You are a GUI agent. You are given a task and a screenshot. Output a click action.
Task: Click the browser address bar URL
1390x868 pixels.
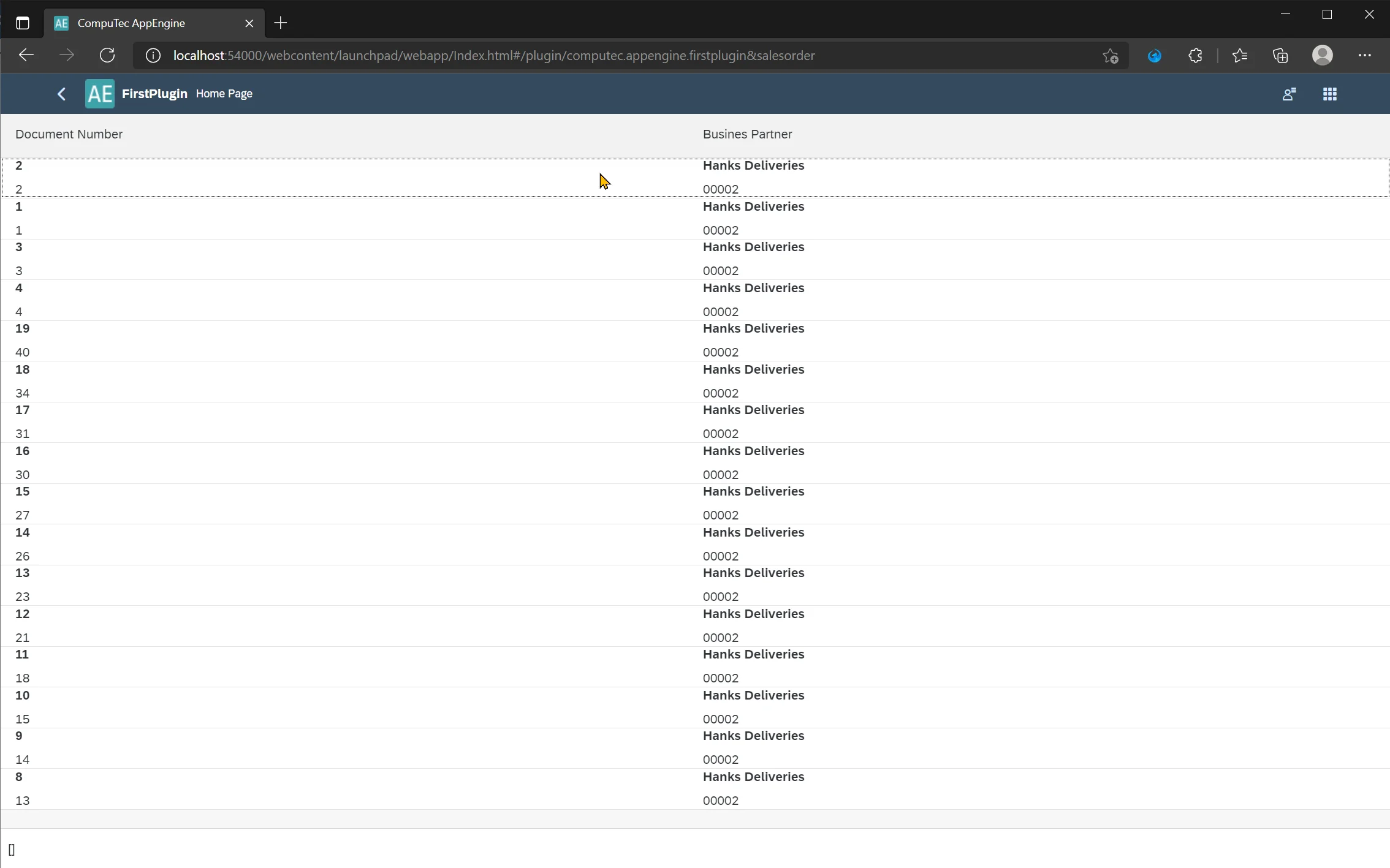coord(493,56)
